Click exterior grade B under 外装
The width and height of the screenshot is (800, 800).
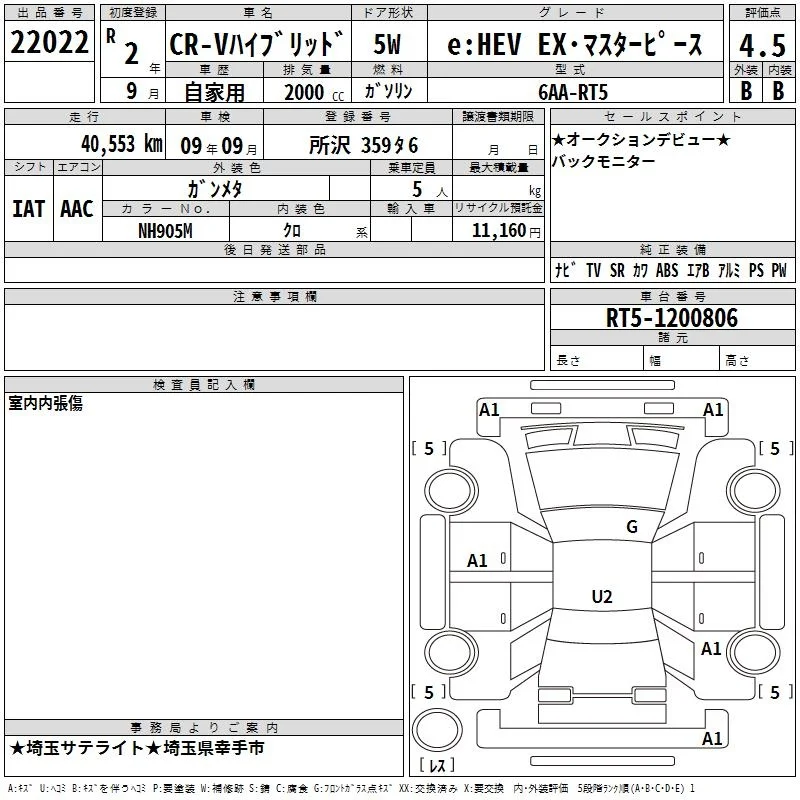pos(746,91)
